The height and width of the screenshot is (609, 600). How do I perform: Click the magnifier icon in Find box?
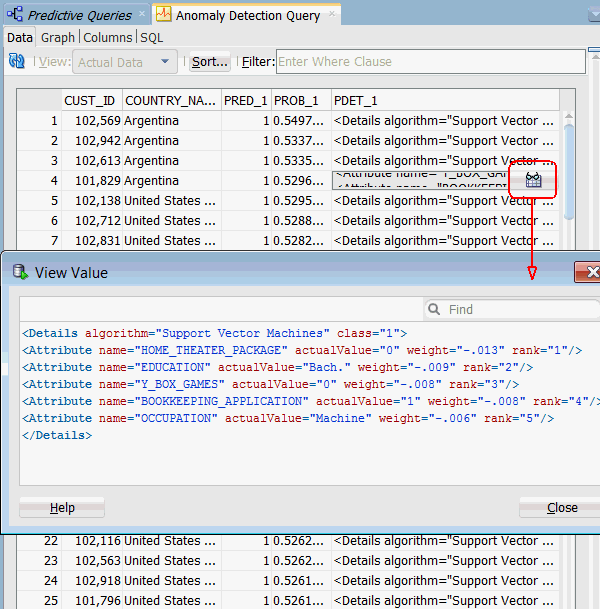(x=434, y=309)
